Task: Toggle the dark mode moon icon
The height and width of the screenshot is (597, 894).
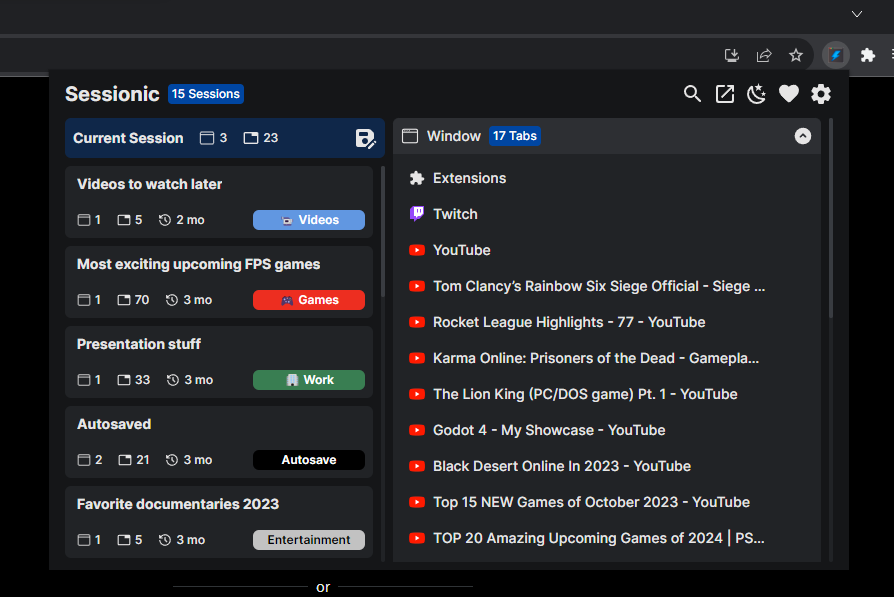Action: click(757, 94)
